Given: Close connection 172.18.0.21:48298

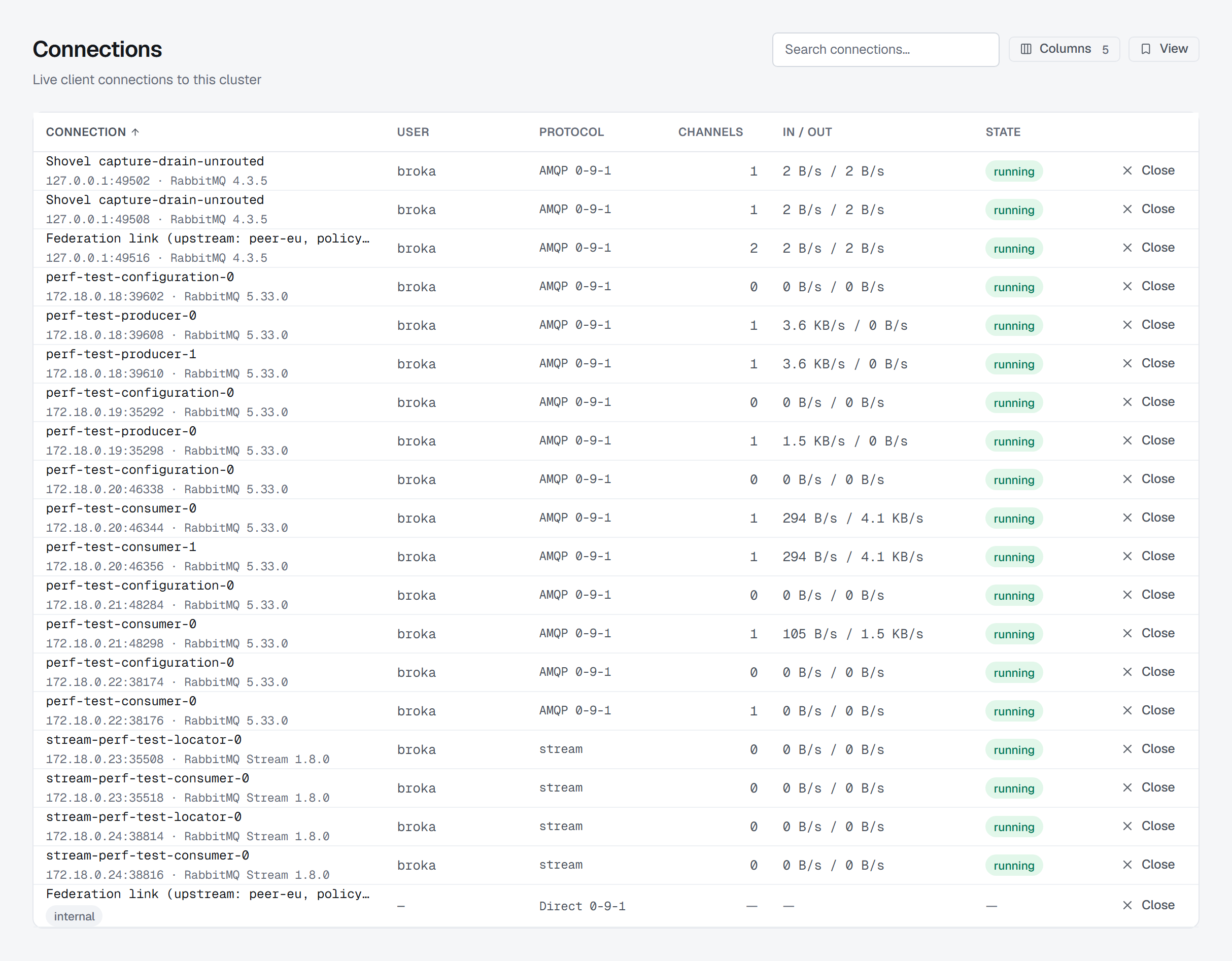Looking at the screenshot, I should click(1148, 633).
